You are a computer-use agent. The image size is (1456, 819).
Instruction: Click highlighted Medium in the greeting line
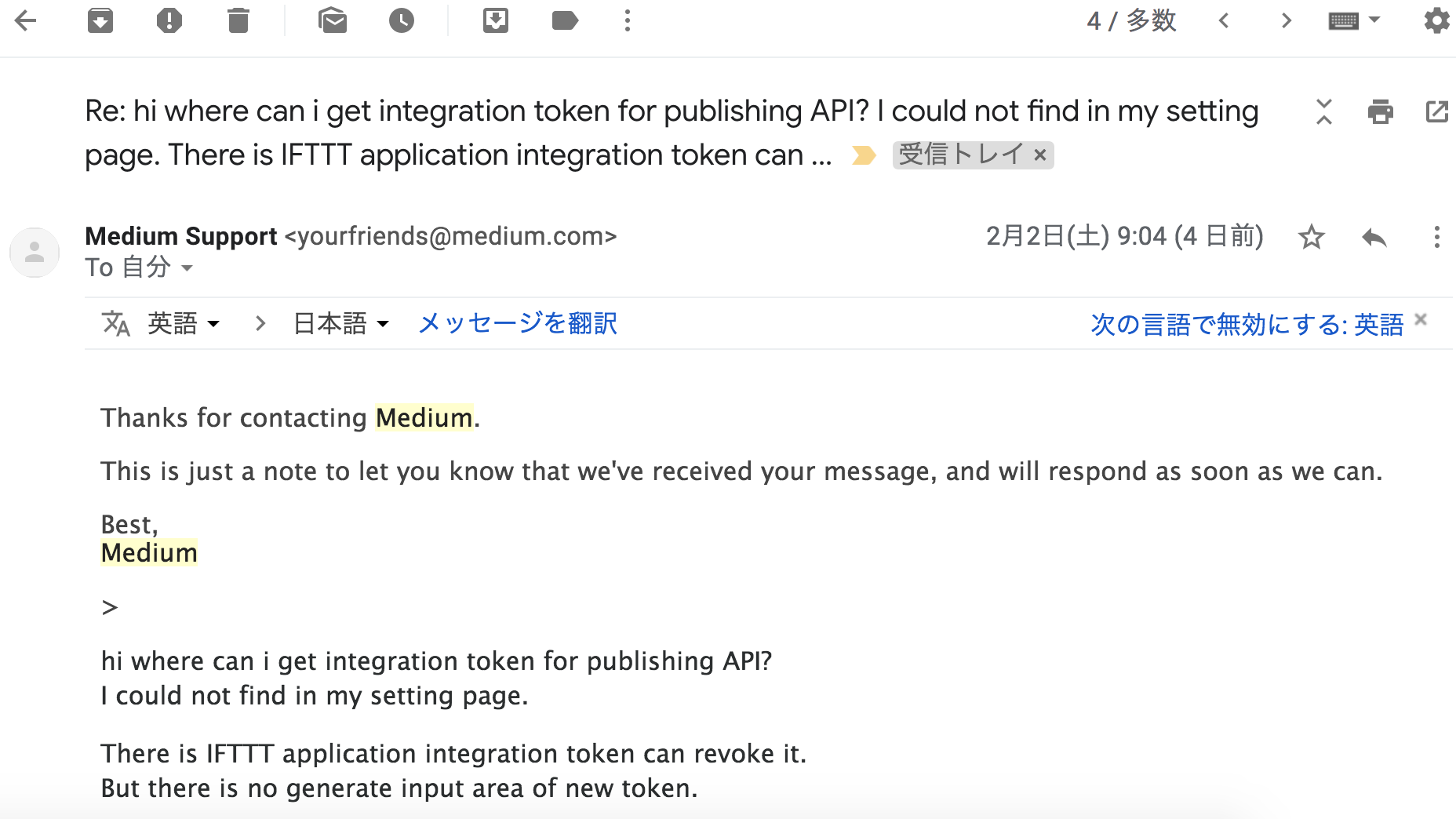[x=424, y=417]
